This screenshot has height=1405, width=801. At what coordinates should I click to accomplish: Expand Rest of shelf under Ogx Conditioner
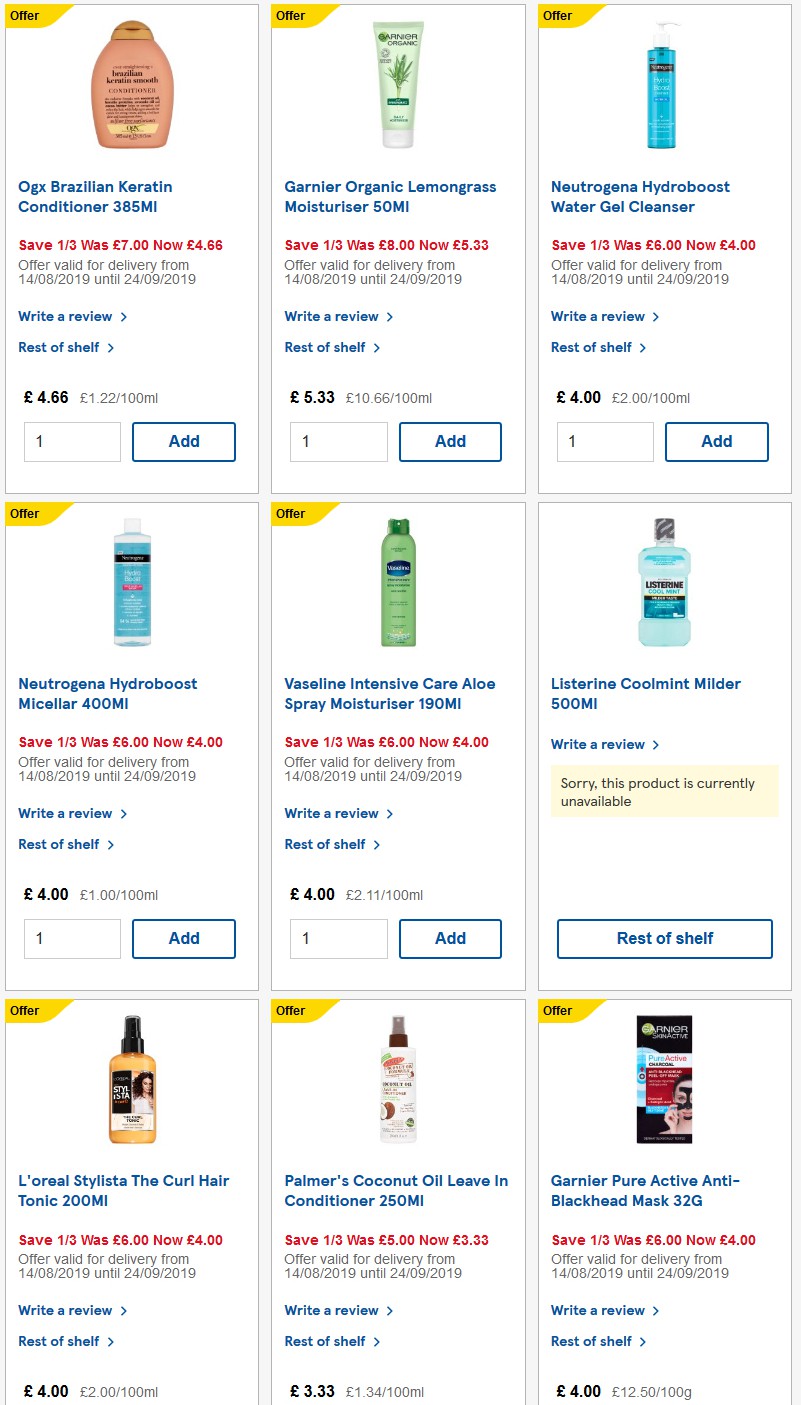[x=60, y=347]
